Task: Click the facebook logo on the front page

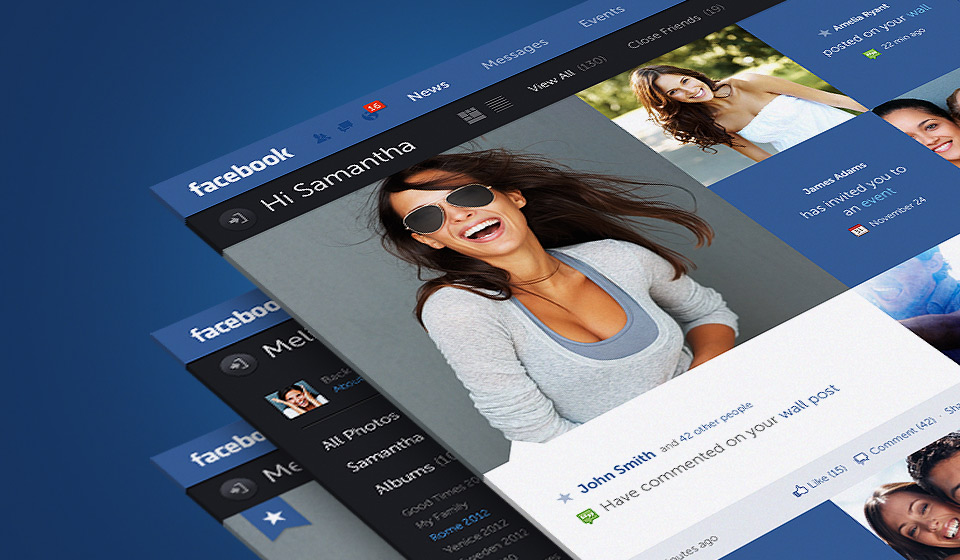Action: point(241,171)
